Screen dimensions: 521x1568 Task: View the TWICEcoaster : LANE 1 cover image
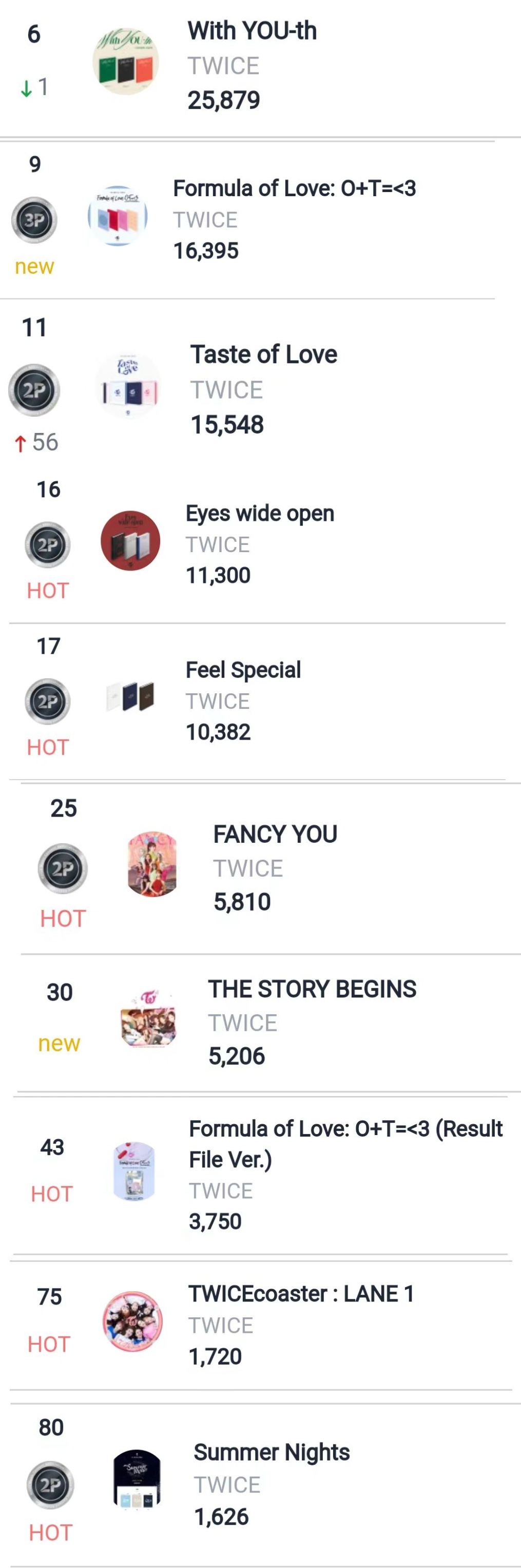pyautogui.click(x=132, y=1321)
